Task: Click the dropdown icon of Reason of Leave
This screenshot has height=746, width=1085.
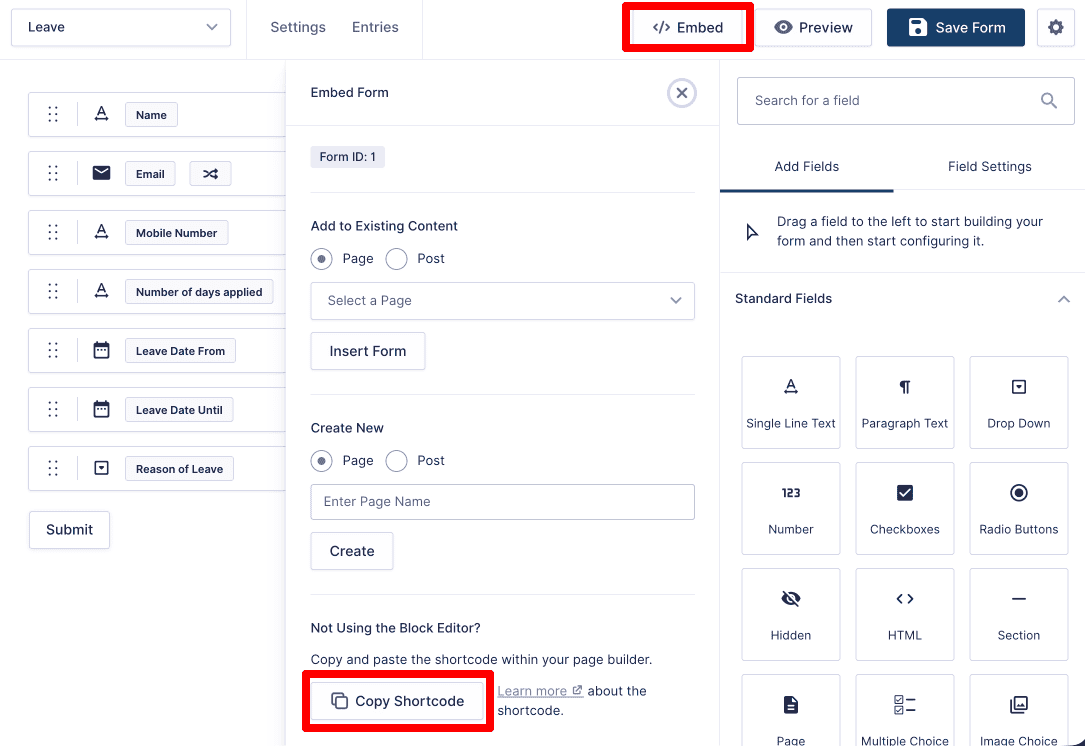Action: [101, 468]
